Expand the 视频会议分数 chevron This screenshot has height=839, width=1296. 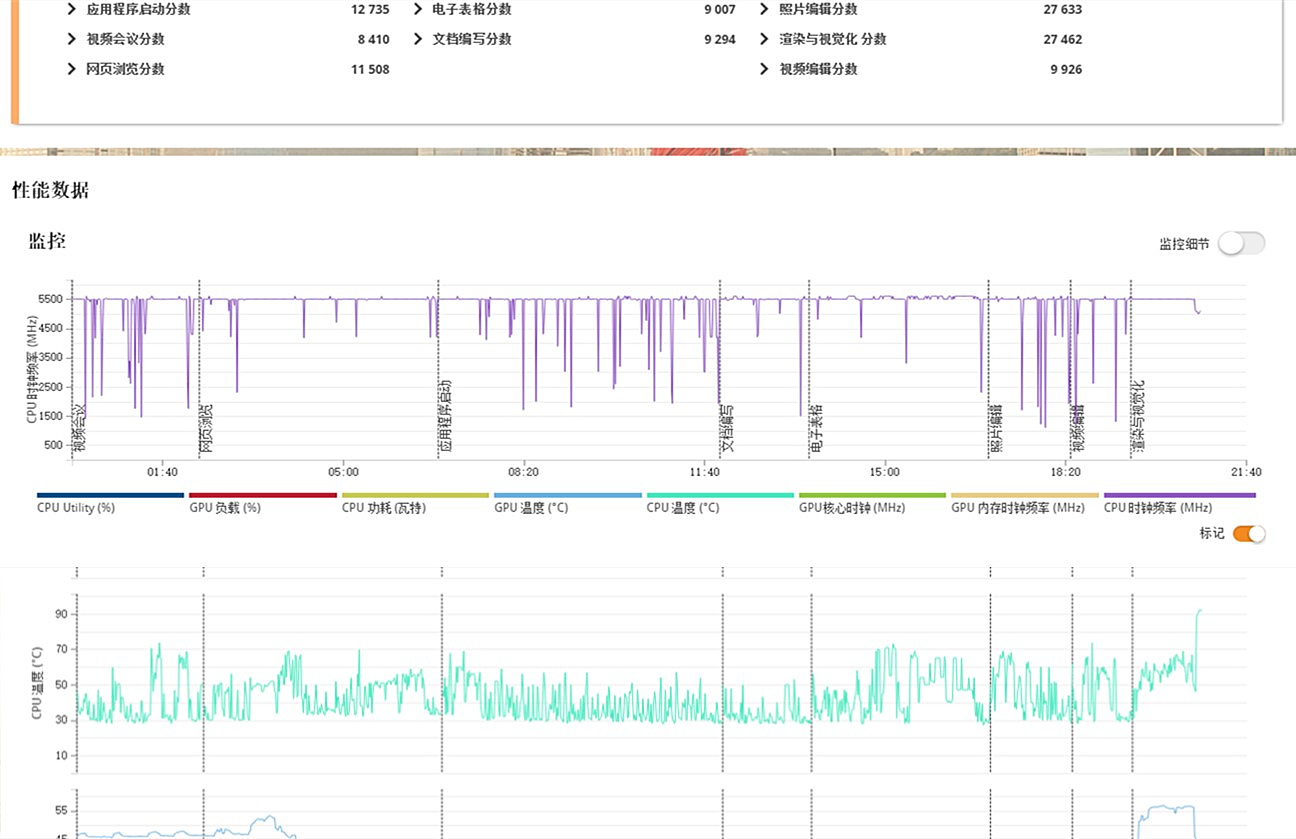pyautogui.click(x=71, y=39)
